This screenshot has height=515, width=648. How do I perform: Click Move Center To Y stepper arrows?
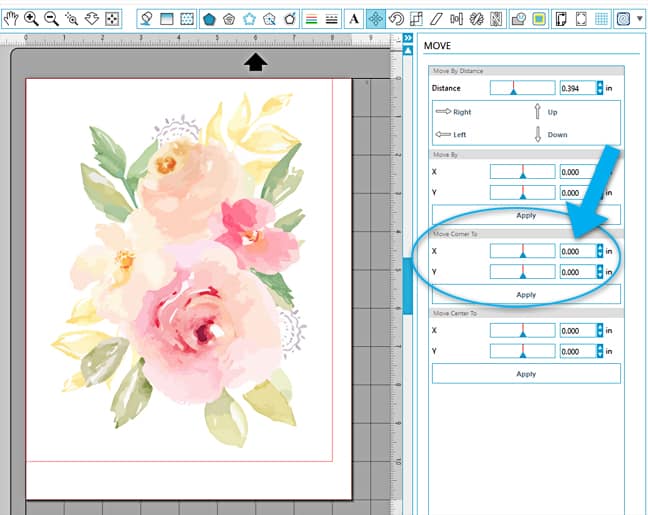click(x=600, y=351)
